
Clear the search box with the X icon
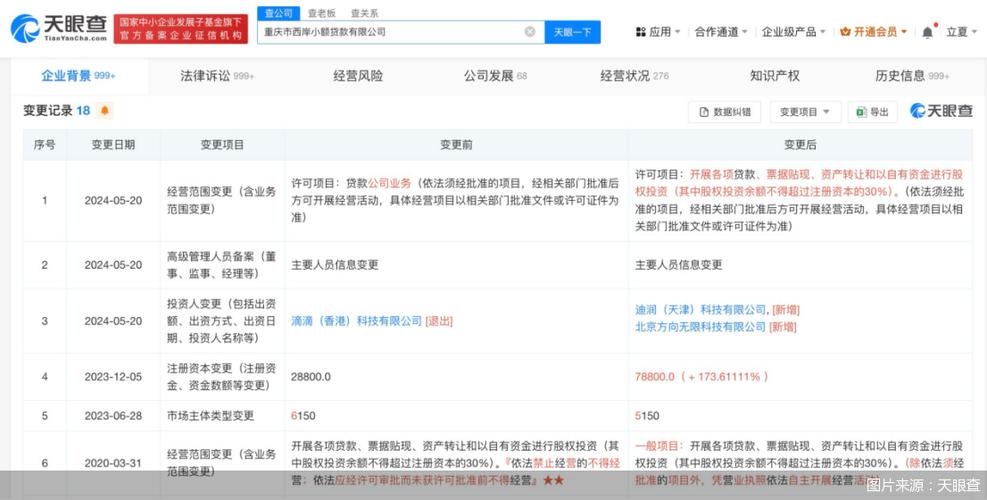530,31
